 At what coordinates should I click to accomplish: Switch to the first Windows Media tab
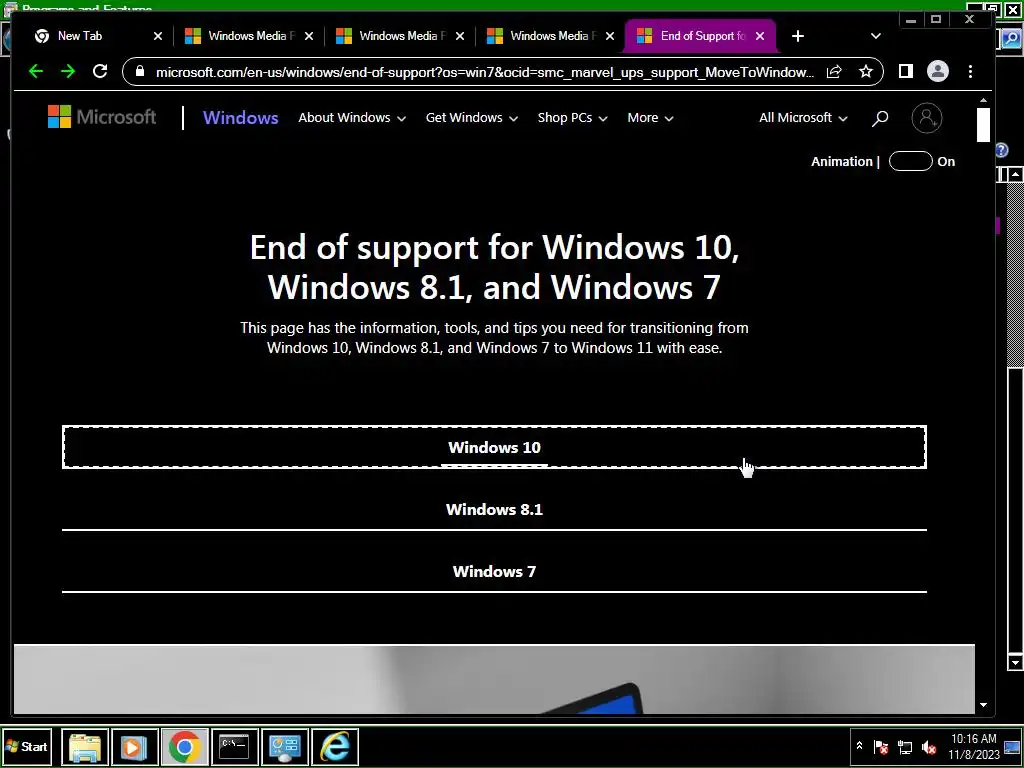click(x=248, y=36)
